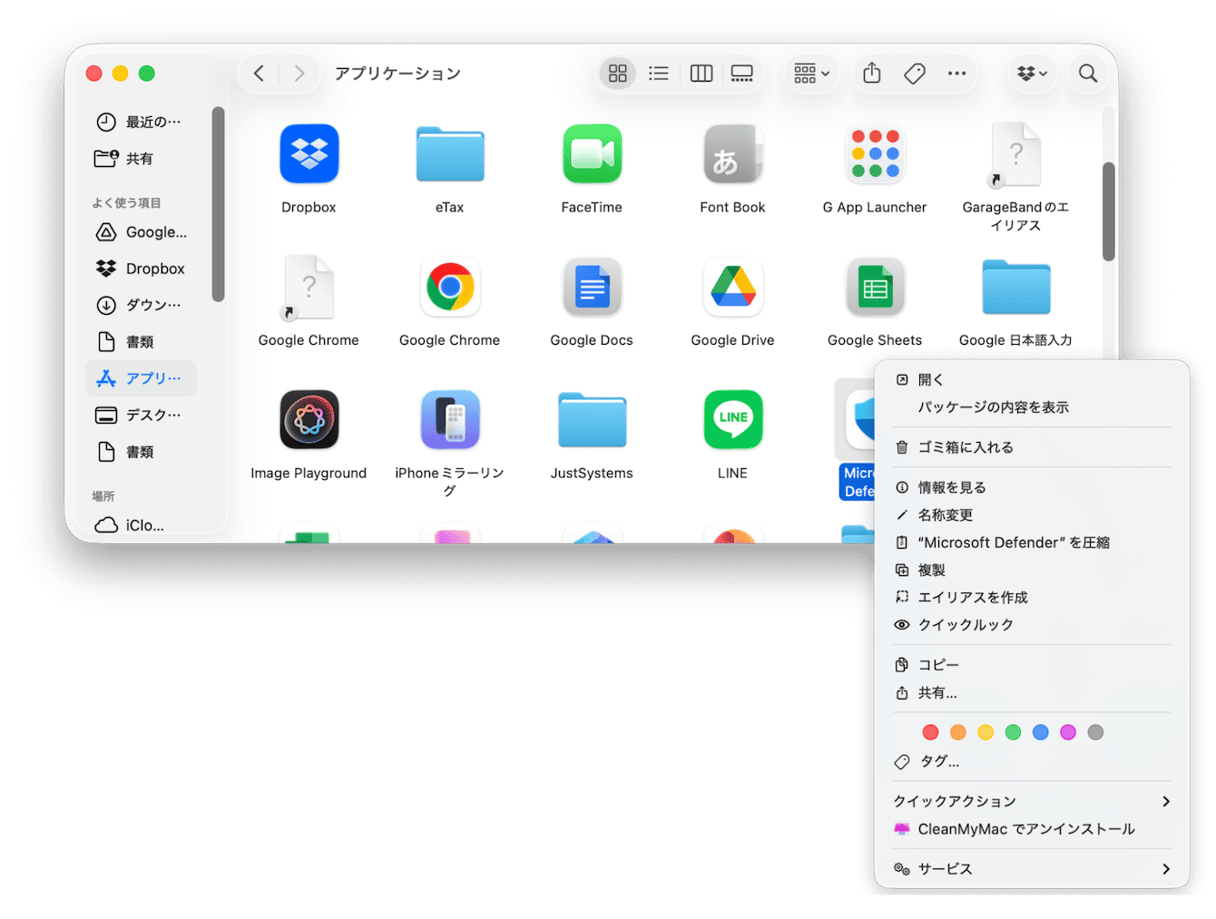The width and height of the screenshot is (1216, 919).
Task: Select the Image Playground app icon
Action: click(x=309, y=420)
